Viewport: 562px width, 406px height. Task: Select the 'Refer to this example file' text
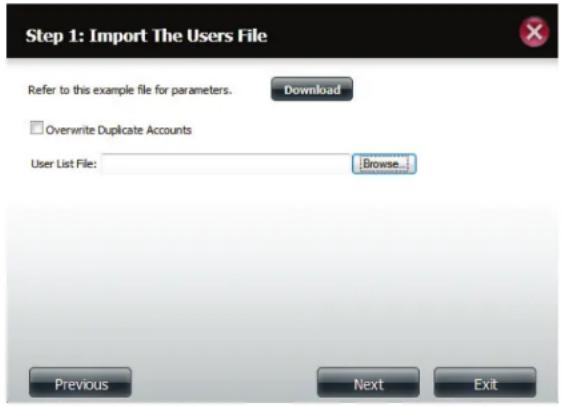130,90
